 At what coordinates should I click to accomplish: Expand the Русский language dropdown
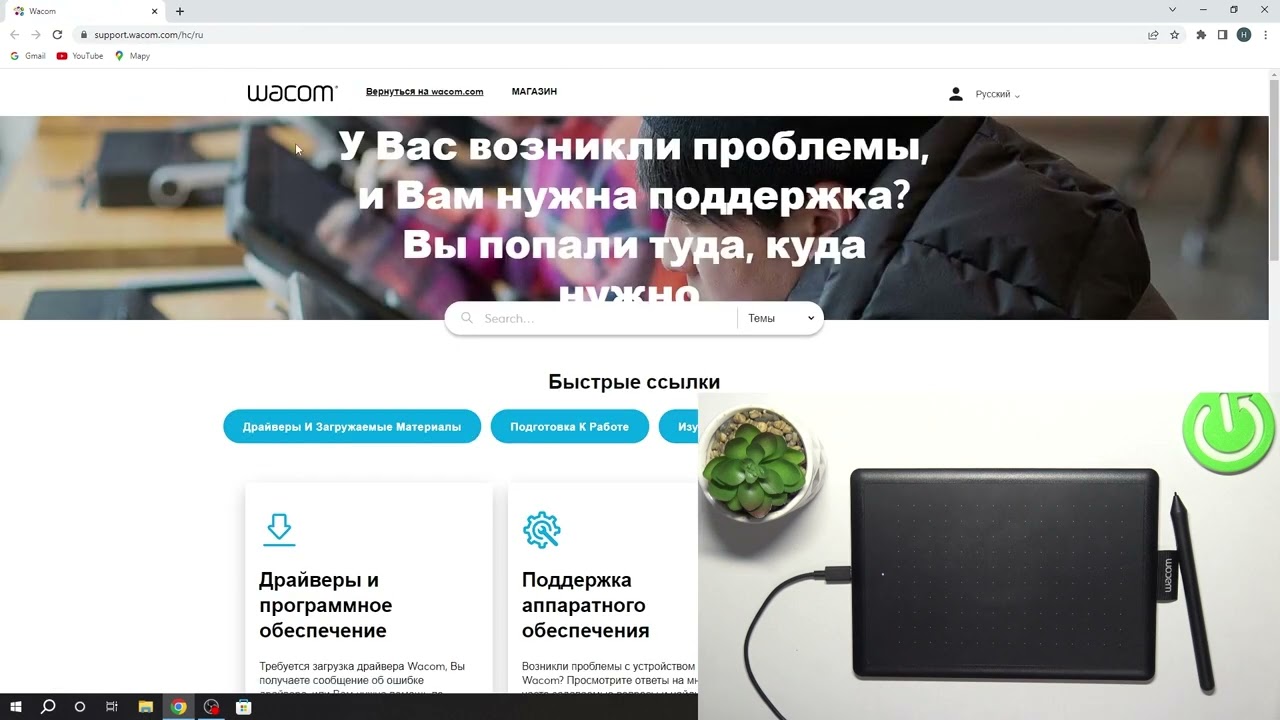(x=998, y=94)
